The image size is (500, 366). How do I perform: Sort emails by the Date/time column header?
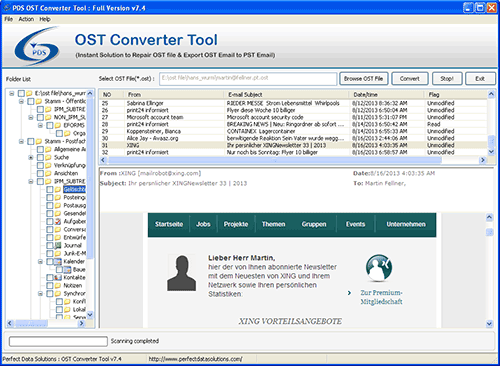[387, 95]
